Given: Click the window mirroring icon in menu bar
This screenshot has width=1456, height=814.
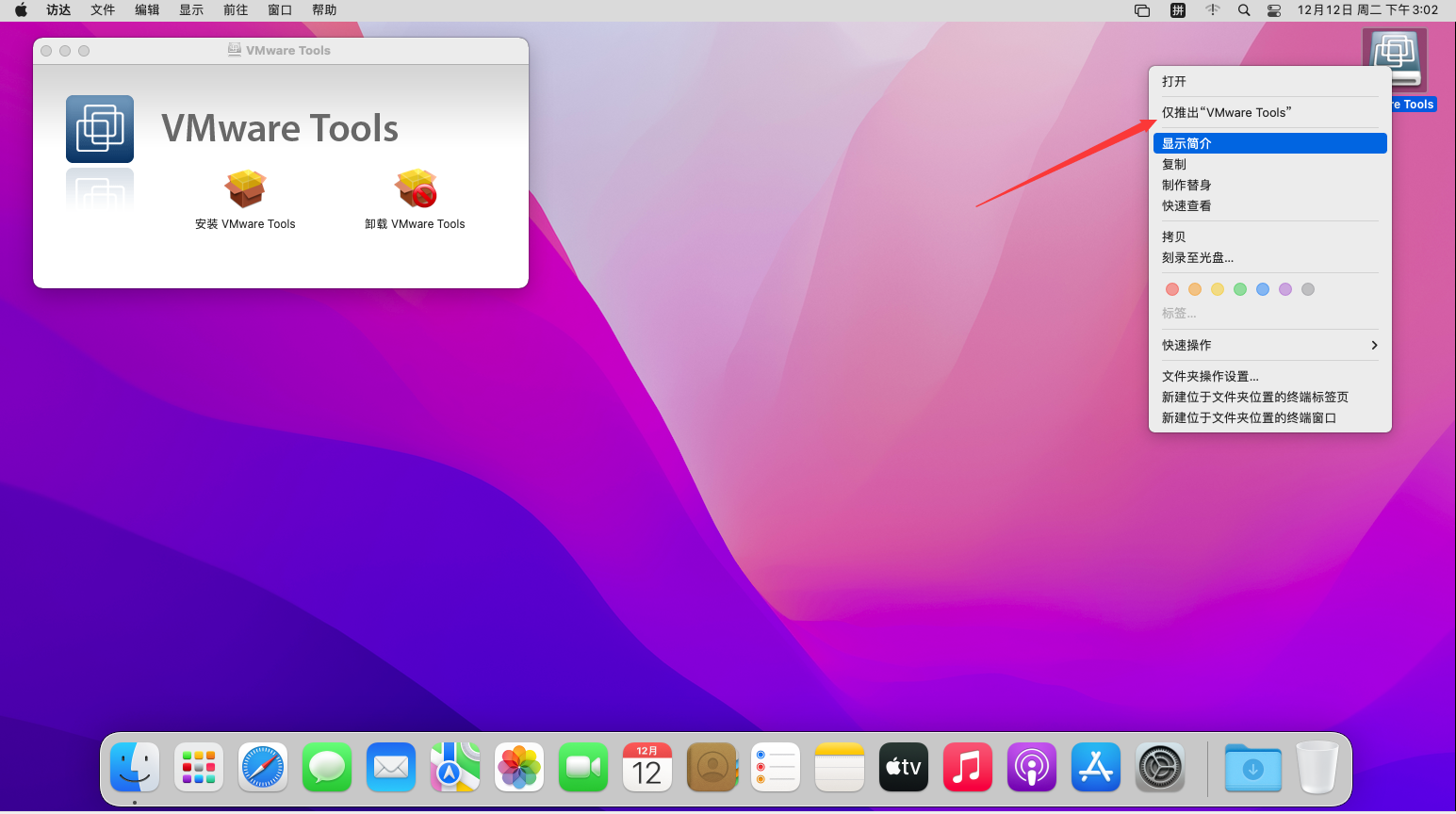Looking at the screenshot, I should (x=1142, y=10).
